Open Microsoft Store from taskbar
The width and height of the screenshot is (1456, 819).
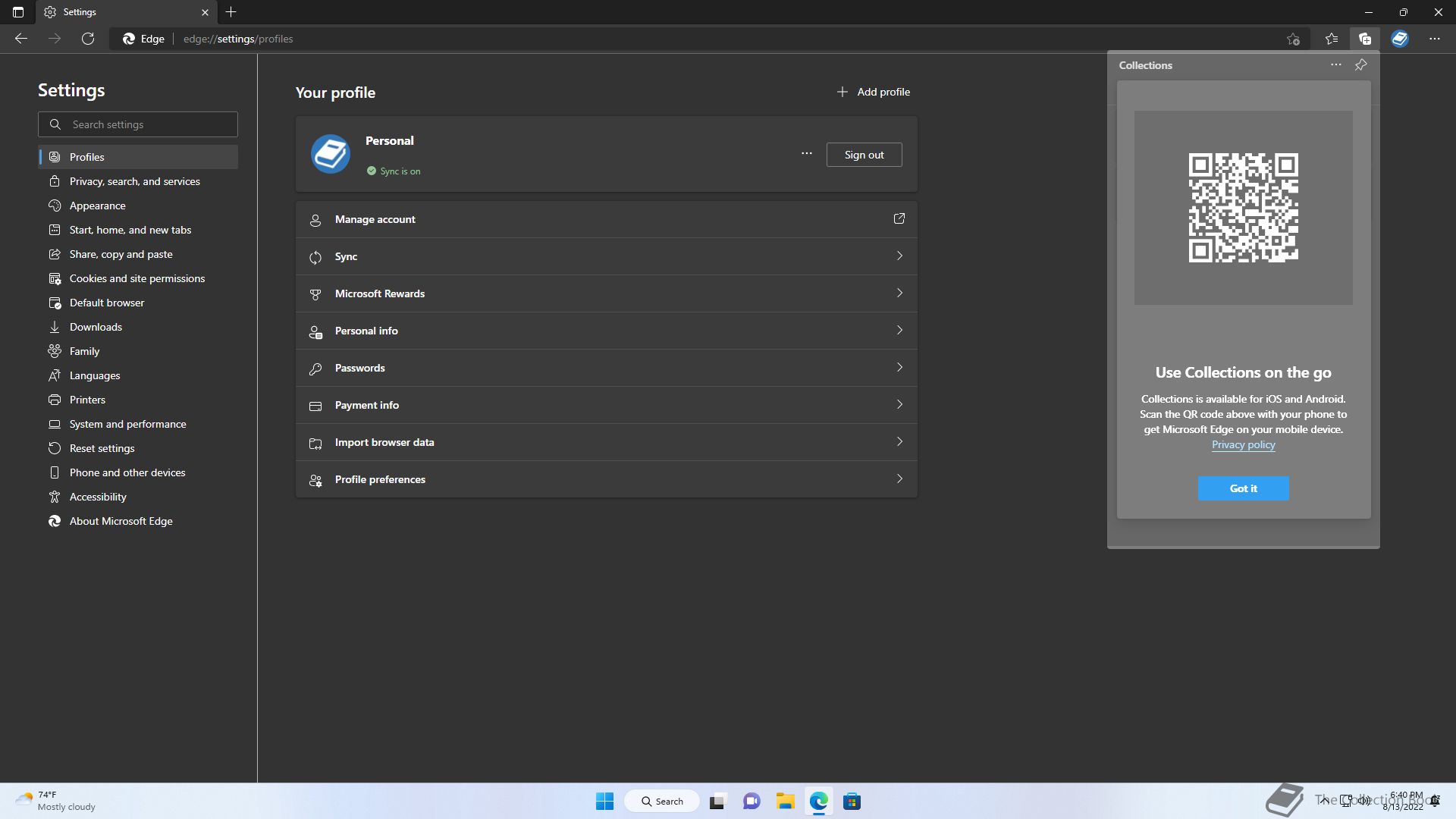pos(852,801)
